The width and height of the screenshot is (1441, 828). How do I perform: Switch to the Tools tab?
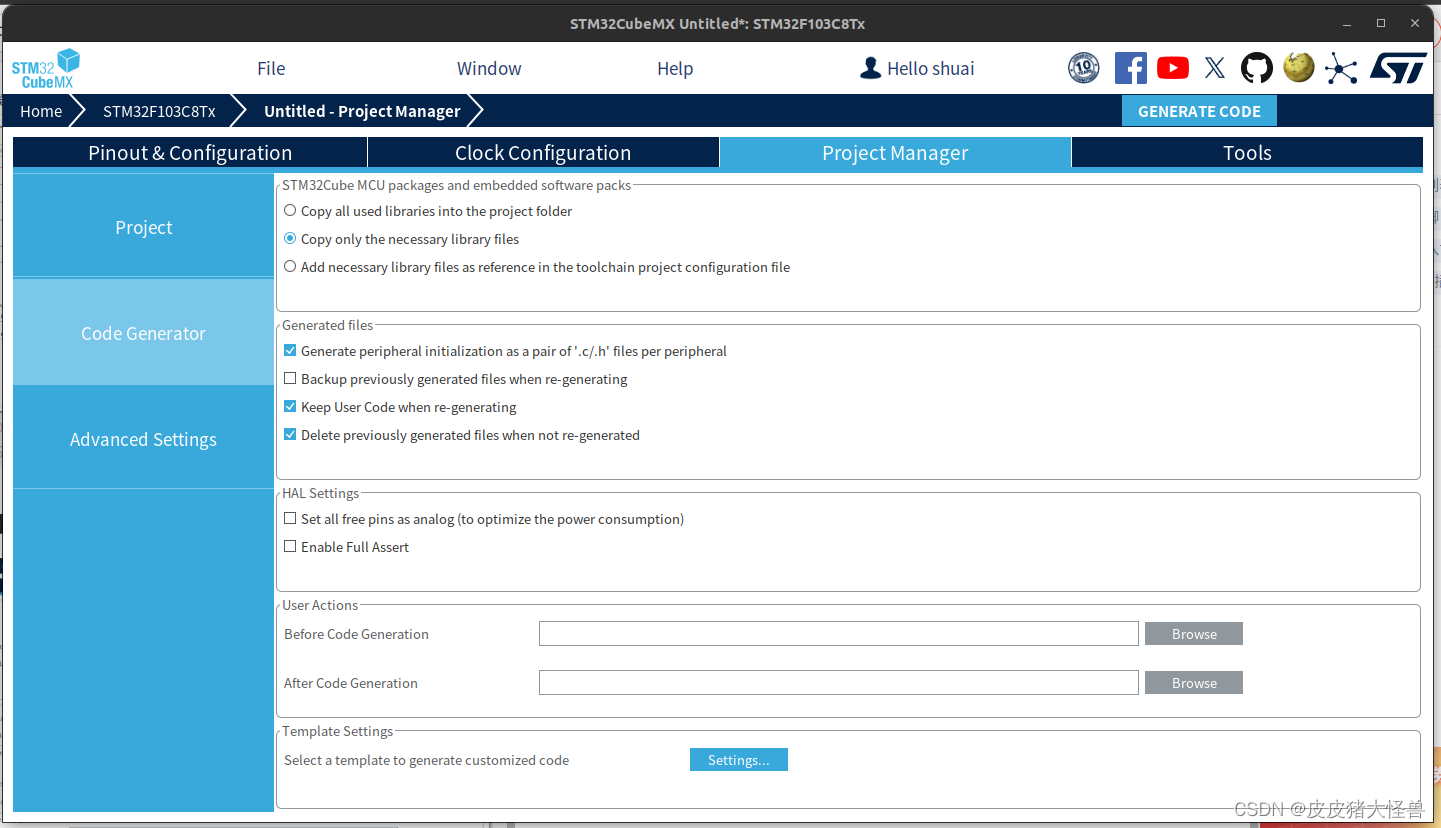point(1247,153)
